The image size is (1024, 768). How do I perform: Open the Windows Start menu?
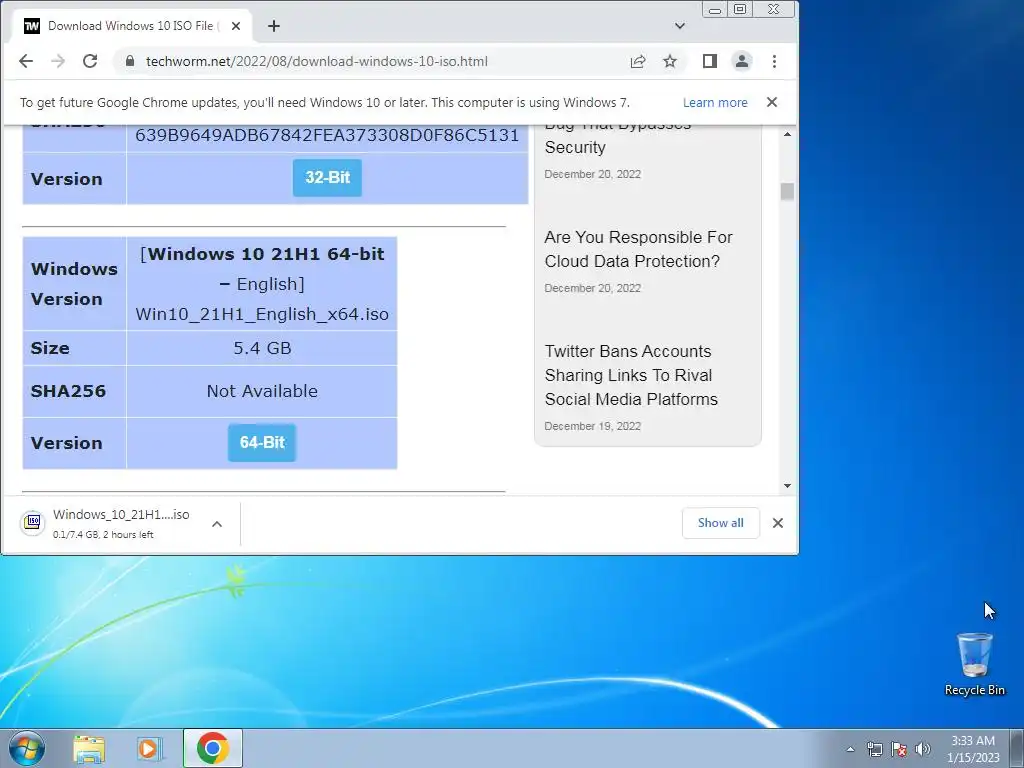(x=27, y=748)
